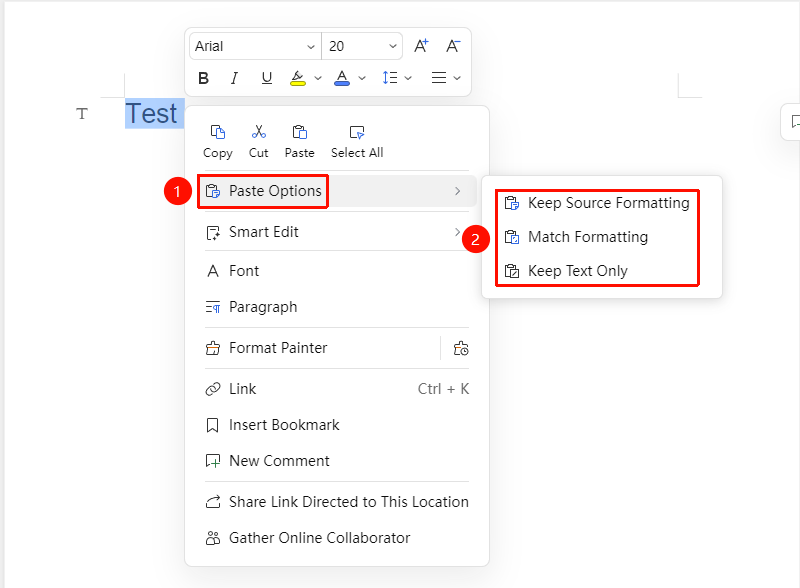Click the selected word Test
800x588 pixels.
(x=152, y=113)
